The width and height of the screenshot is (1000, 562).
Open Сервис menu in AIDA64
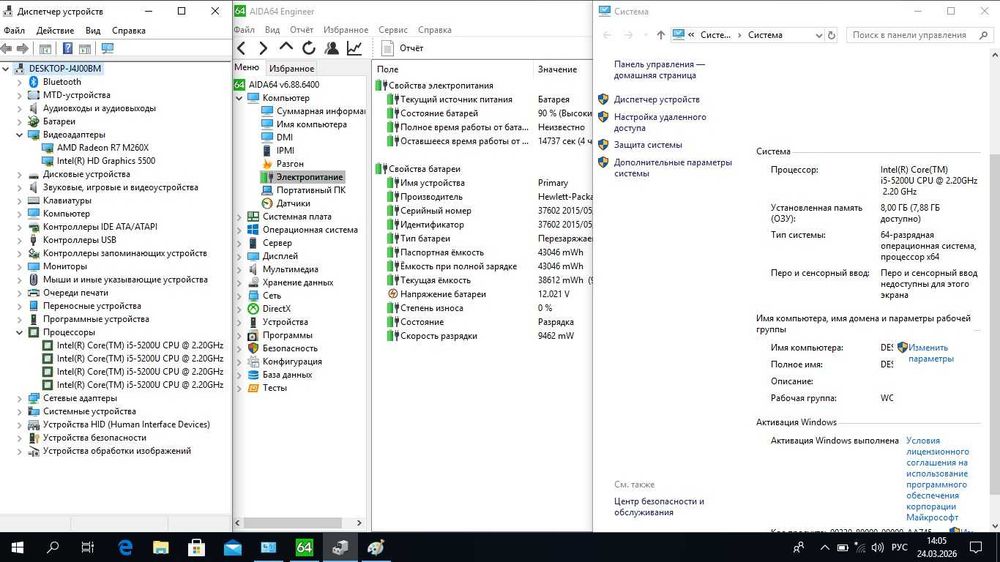coord(393,30)
